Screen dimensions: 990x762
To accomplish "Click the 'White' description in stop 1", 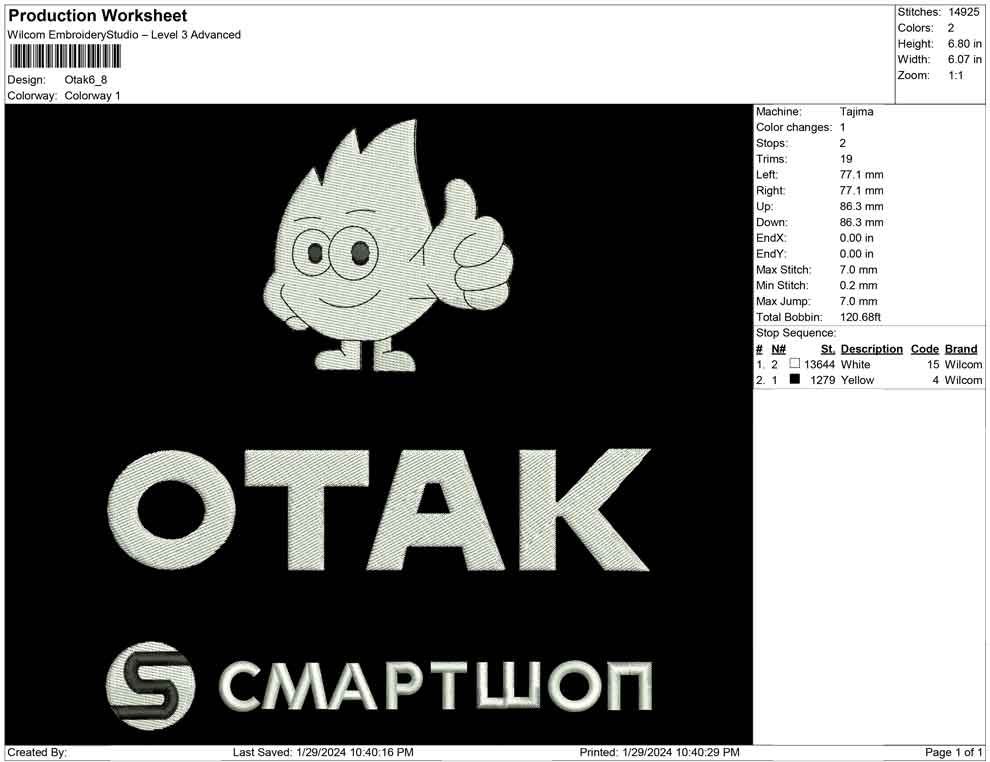I will pyautogui.click(x=856, y=364).
